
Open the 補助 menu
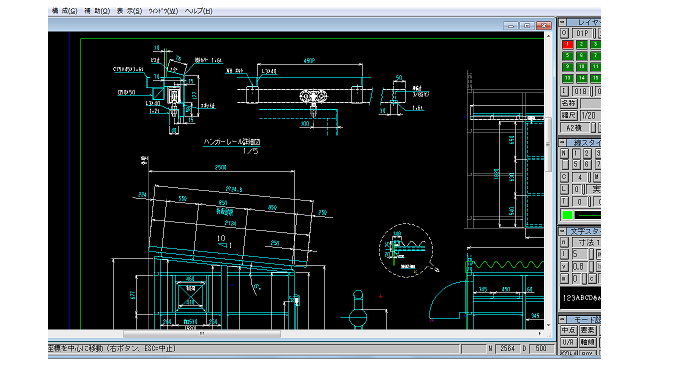tap(97, 11)
